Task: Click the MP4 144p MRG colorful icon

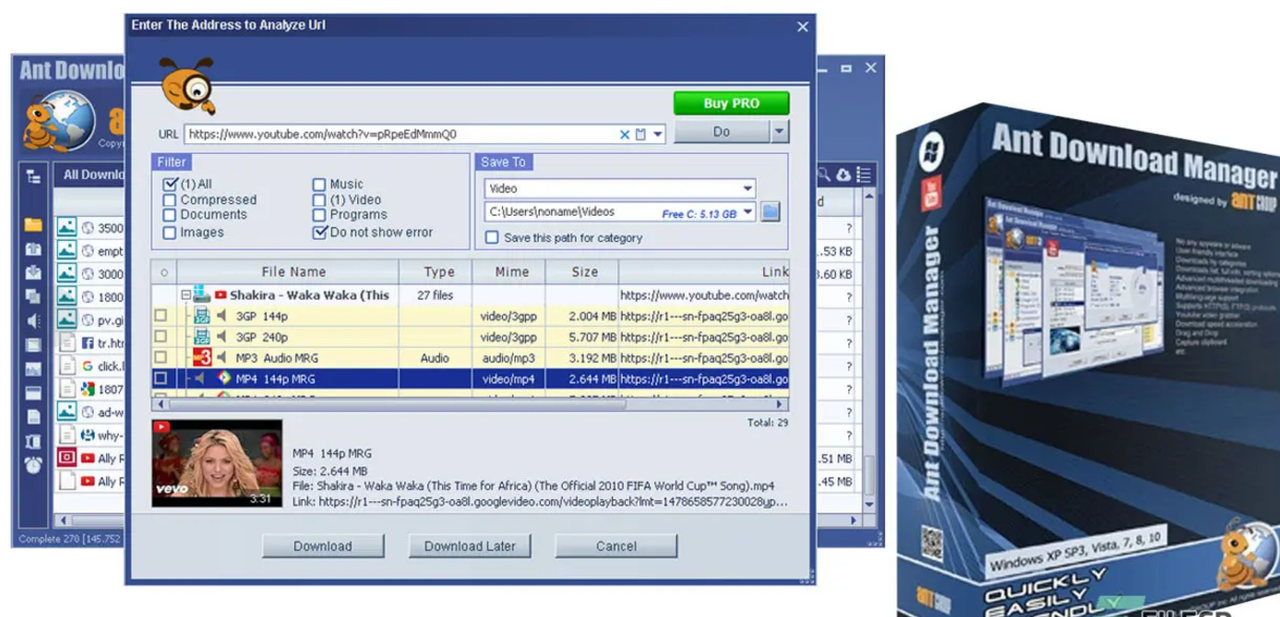Action: click(224, 379)
